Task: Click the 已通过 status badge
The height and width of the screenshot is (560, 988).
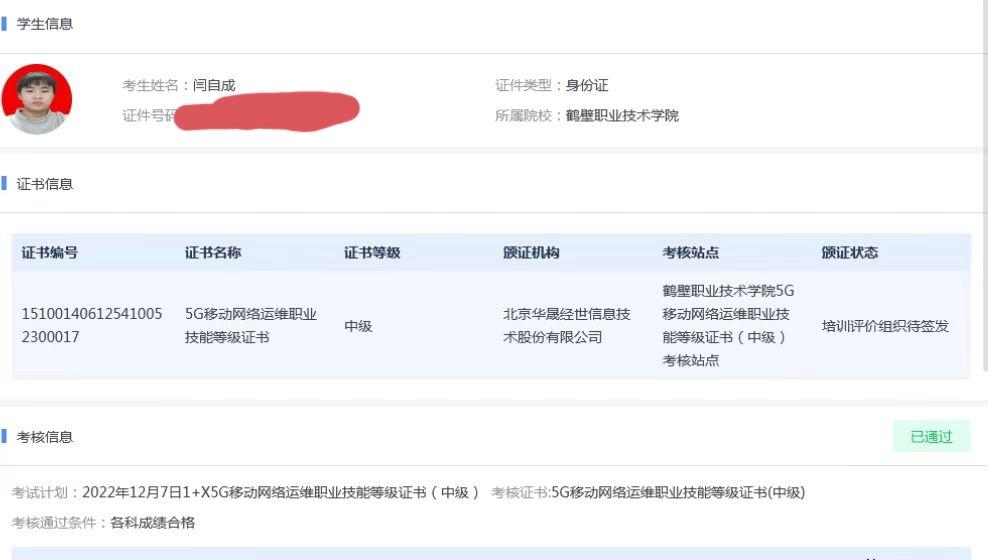Action: [x=931, y=437]
